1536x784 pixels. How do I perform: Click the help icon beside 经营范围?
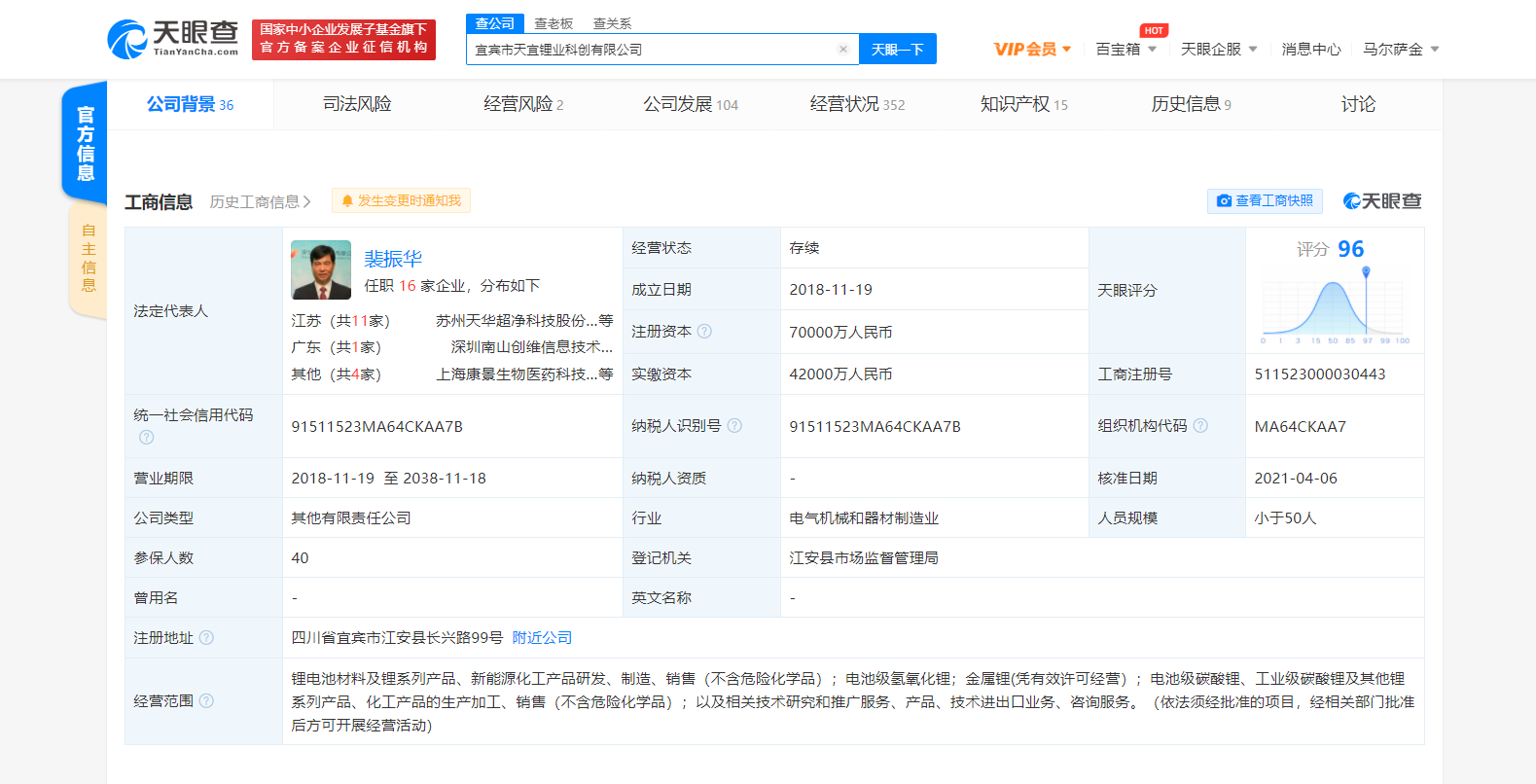pos(206,700)
